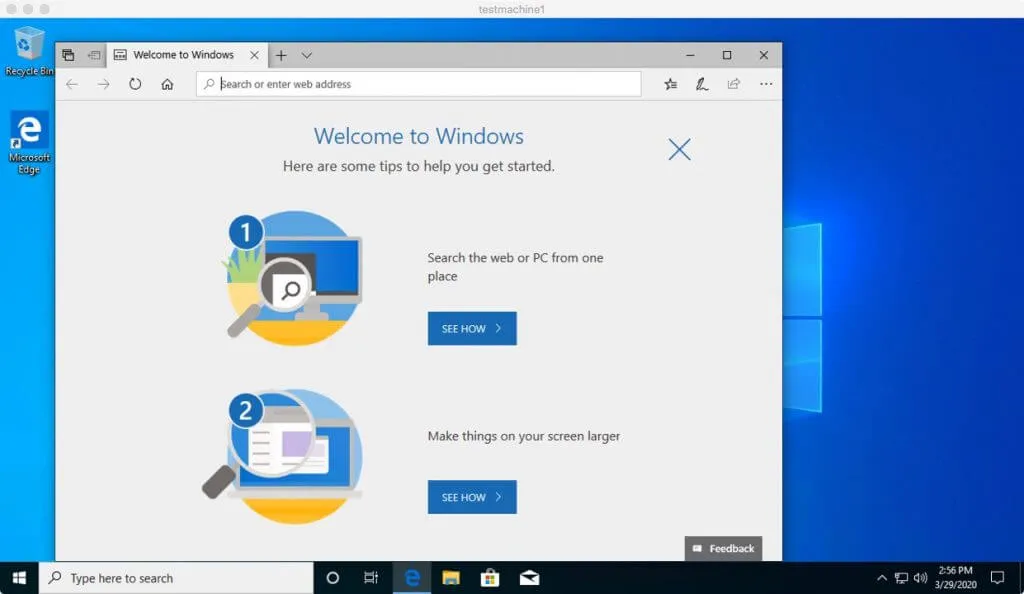Viewport: 1024px width, 594px height.
Task: Minimize the Edge window
Action: click(x=690, y=55)
